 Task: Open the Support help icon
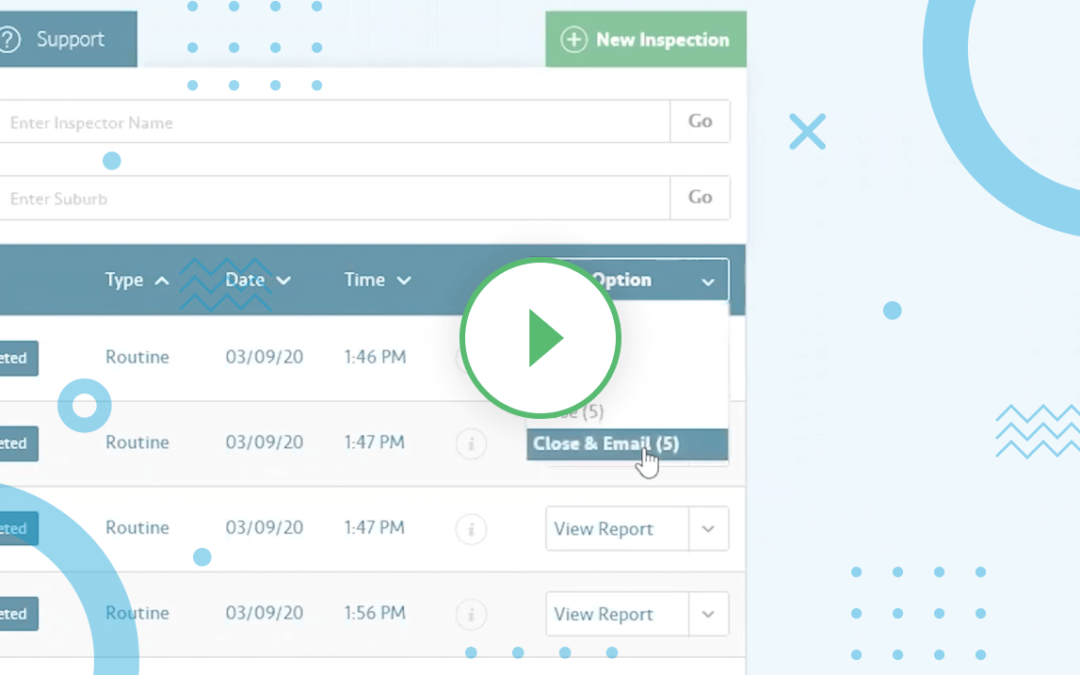pyautogui.click(x=9, y=39)
